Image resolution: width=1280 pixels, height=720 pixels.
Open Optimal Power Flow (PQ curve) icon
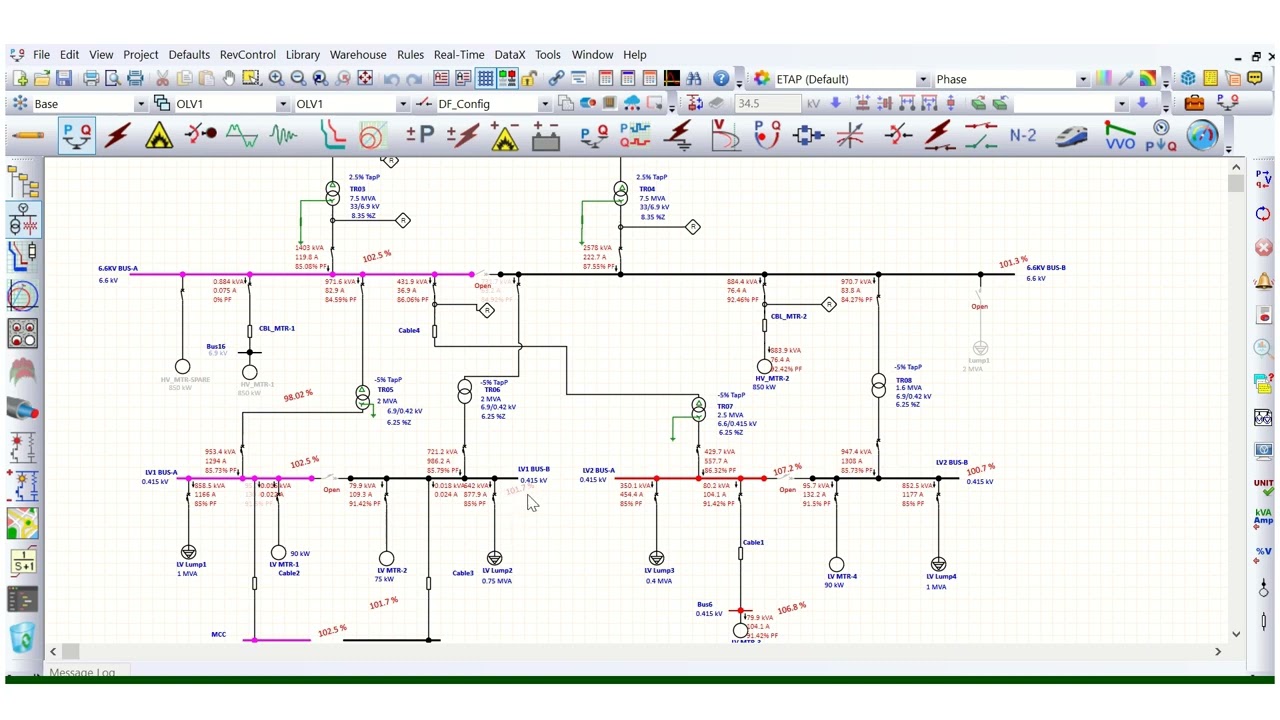point(767,135)
